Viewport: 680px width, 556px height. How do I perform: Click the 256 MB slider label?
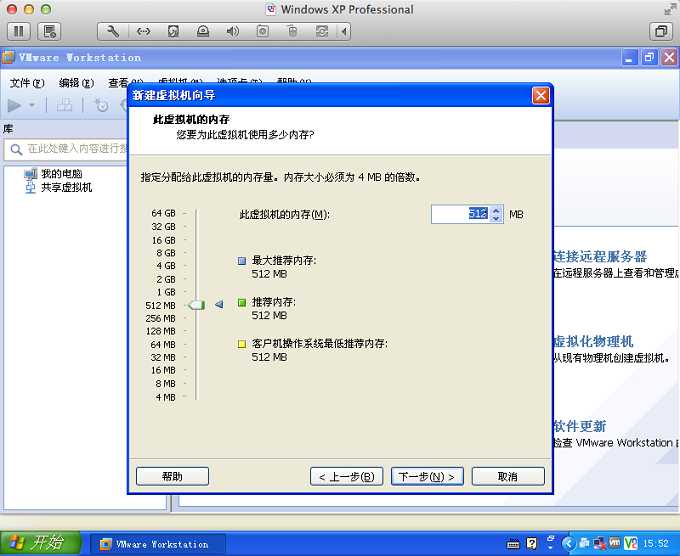pyautogui.click(x=160, y=318)
